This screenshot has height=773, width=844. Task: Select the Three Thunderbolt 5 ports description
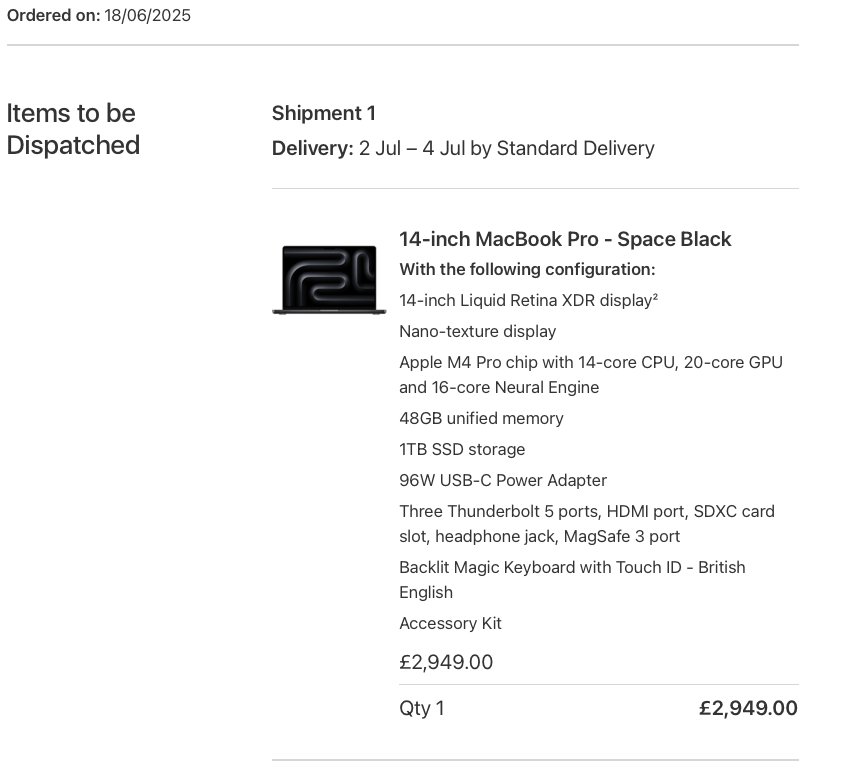pyautogui.click(x=586, y=524)
